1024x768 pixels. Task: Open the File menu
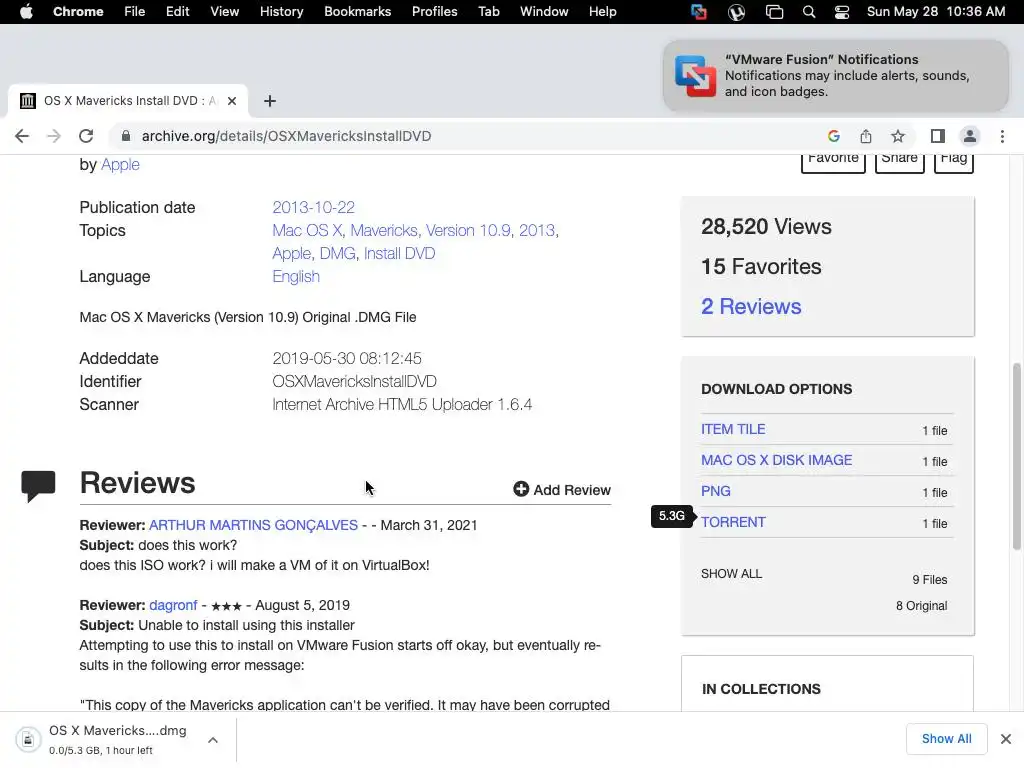pos(135,12)
